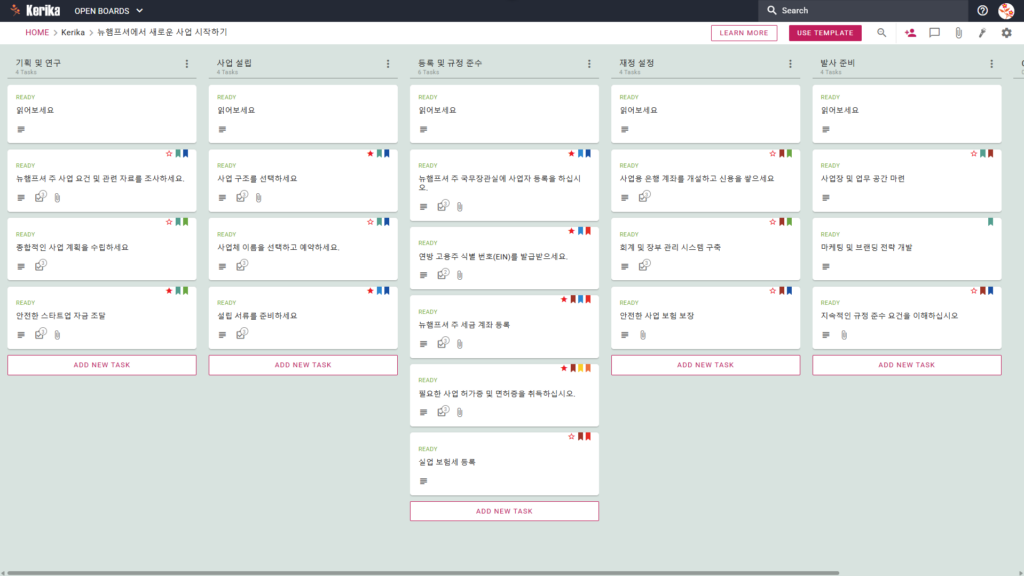Go to HOME breadcrumb link

(x=37, y=33)
